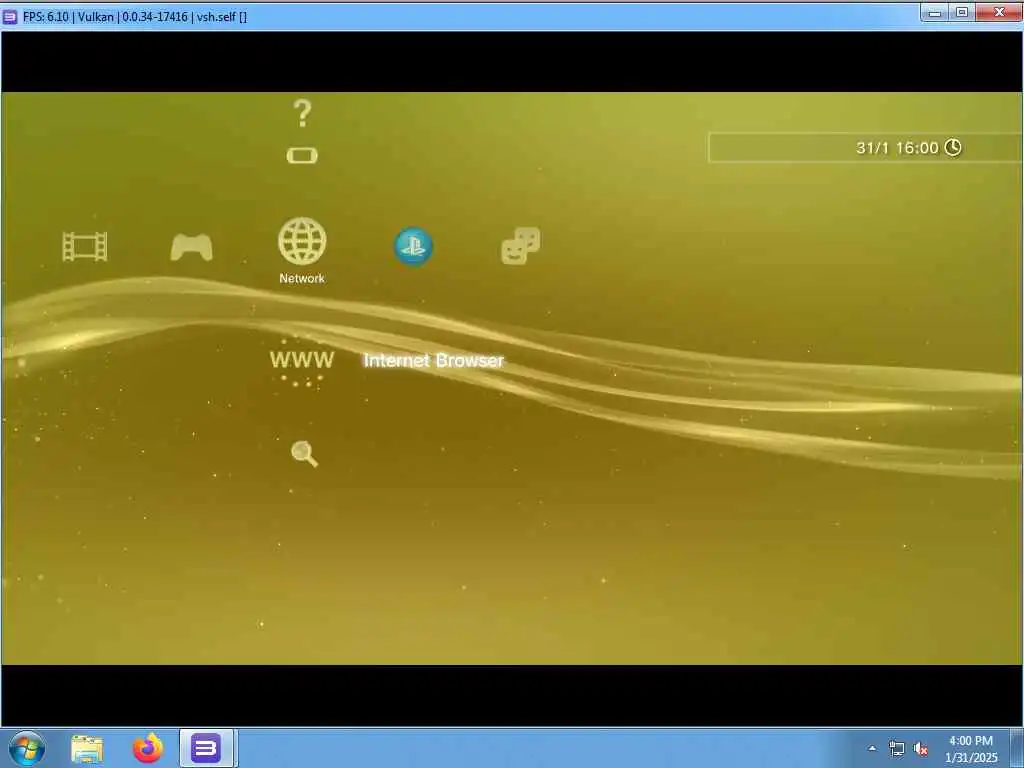Viewport: 1024px width, 768px height.
Task: Click the Internet Browser label
Action: point(434,360)
